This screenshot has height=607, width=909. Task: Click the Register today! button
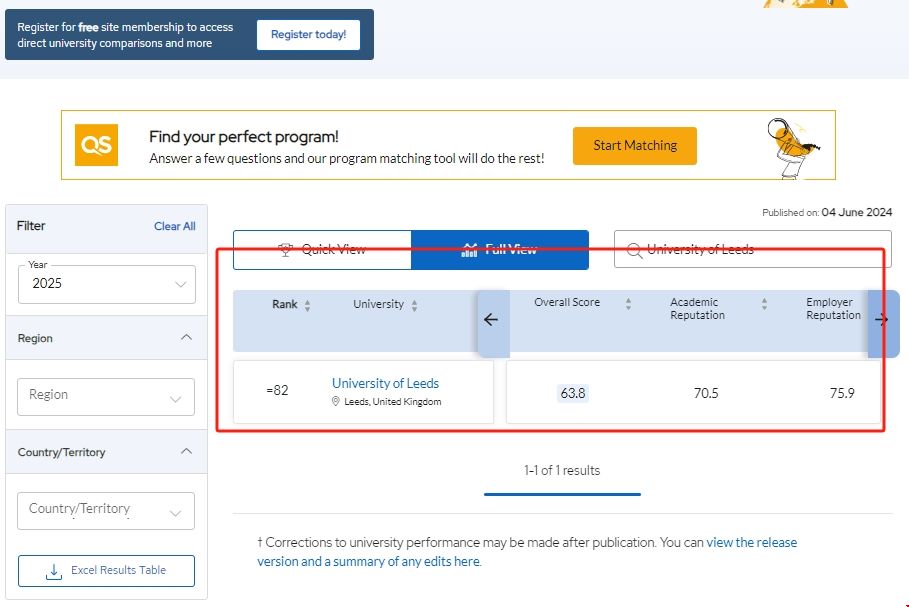(308, 34)
